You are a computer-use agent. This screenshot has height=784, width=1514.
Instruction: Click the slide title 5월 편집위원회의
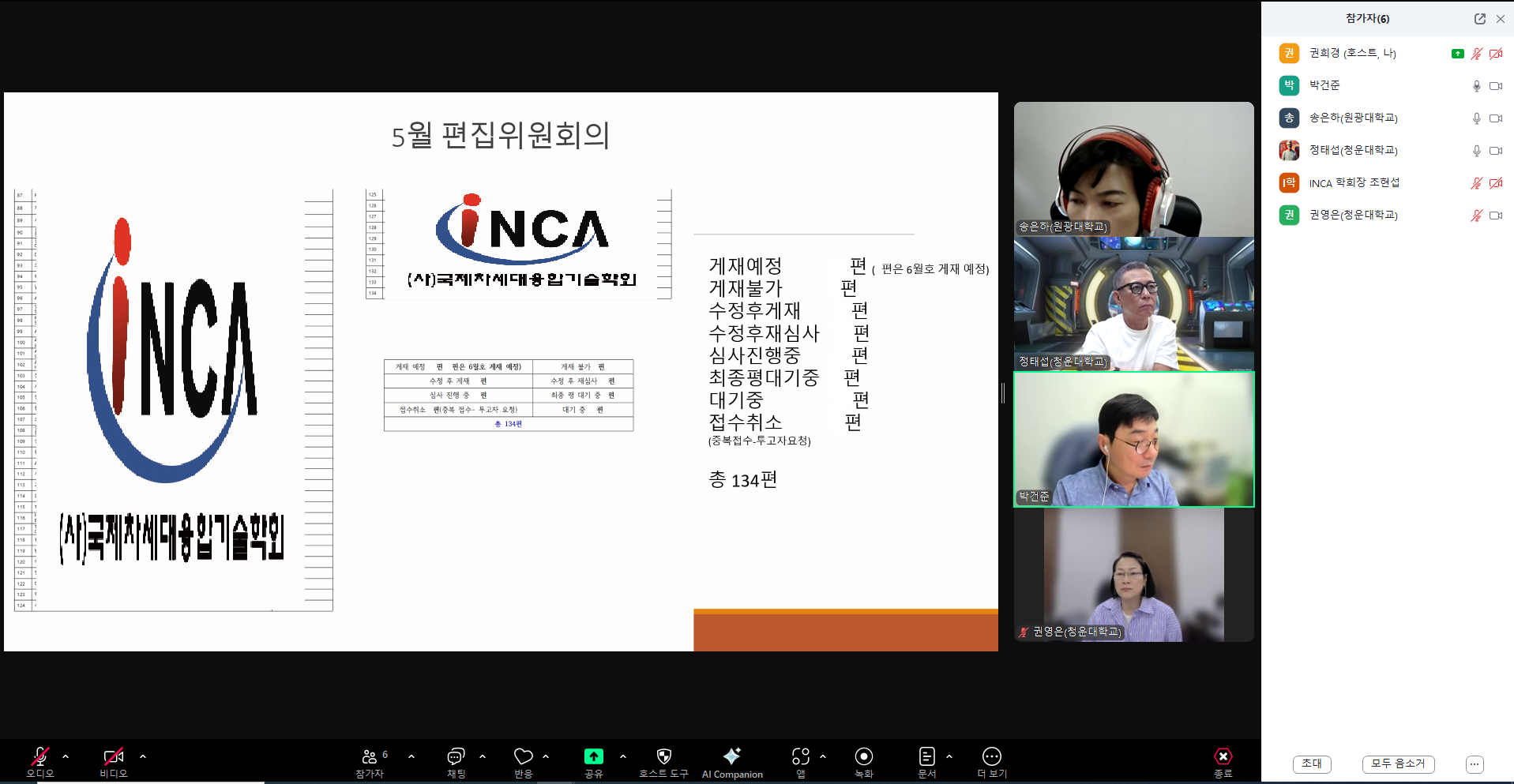(501, 136)
